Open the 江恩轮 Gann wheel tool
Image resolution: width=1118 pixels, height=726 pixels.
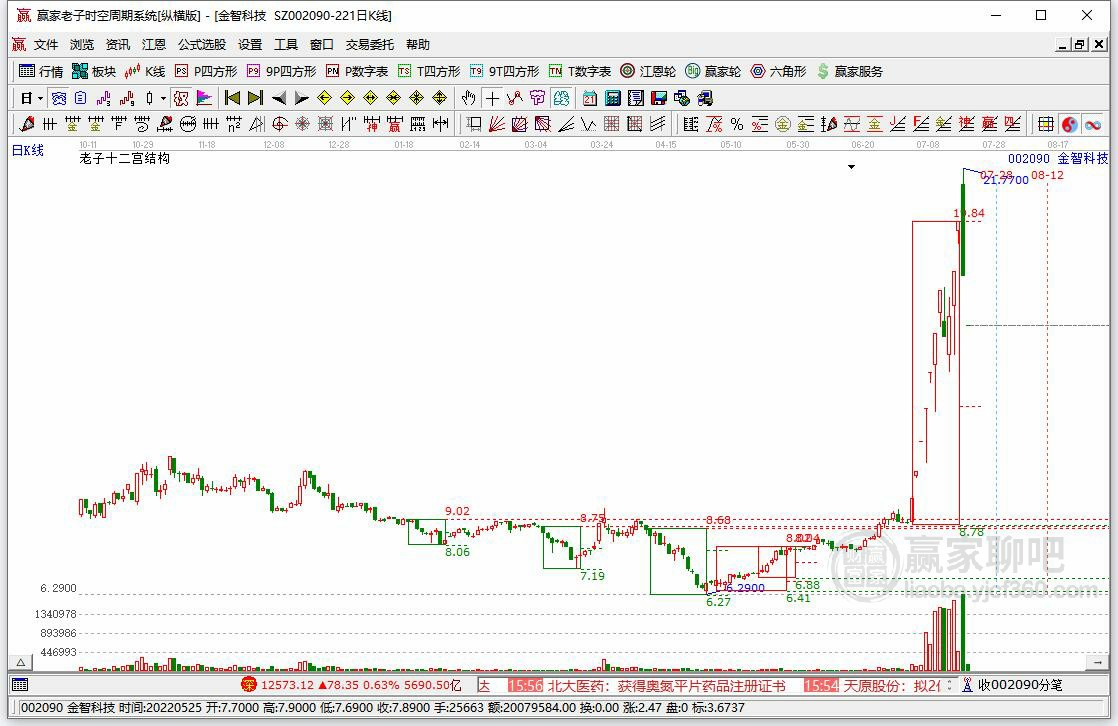(625, 71)
